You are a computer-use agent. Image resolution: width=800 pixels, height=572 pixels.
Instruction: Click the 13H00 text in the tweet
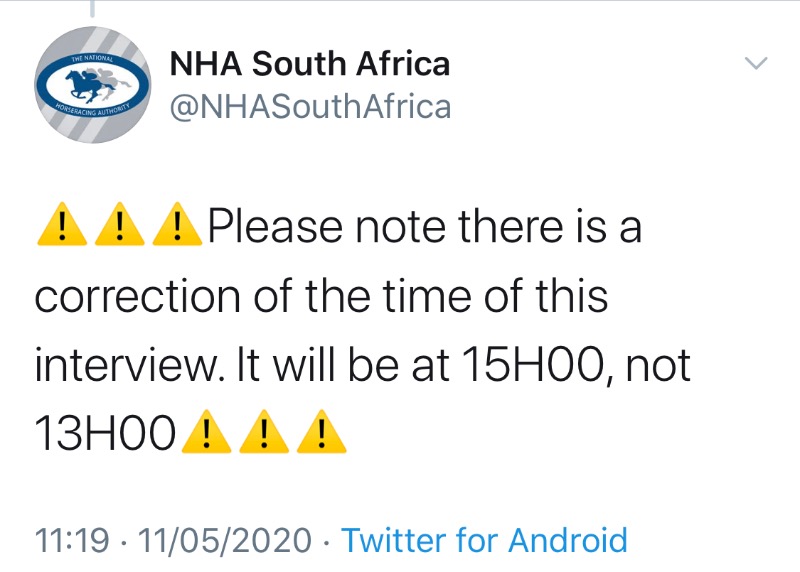(106, 433)
